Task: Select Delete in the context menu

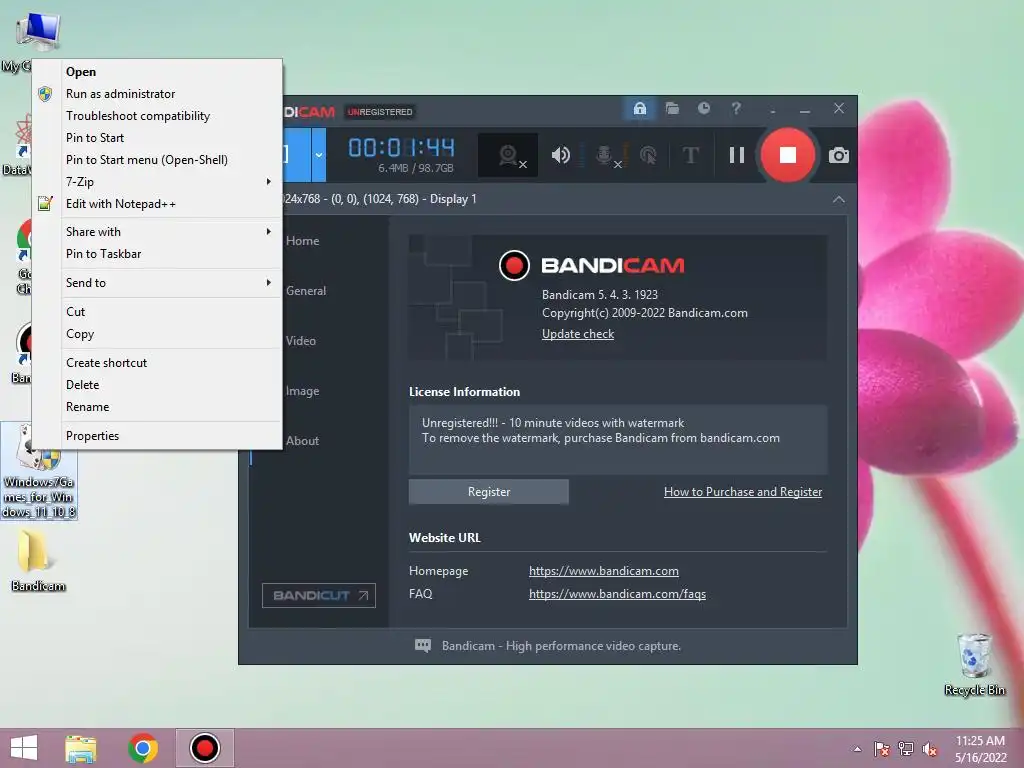Action: (157, 385)
